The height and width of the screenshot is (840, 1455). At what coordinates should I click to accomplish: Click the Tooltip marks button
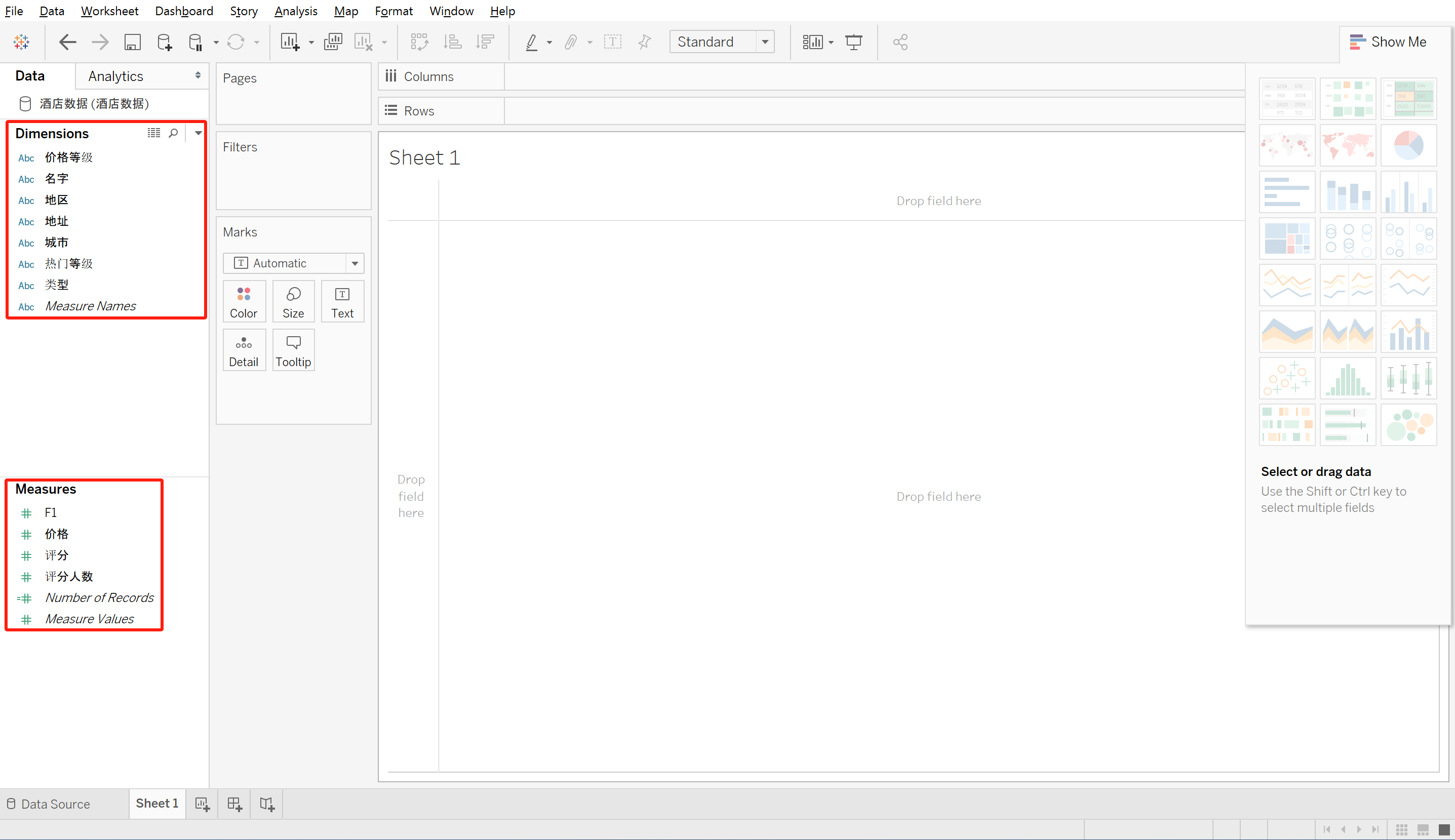[293, 350]
